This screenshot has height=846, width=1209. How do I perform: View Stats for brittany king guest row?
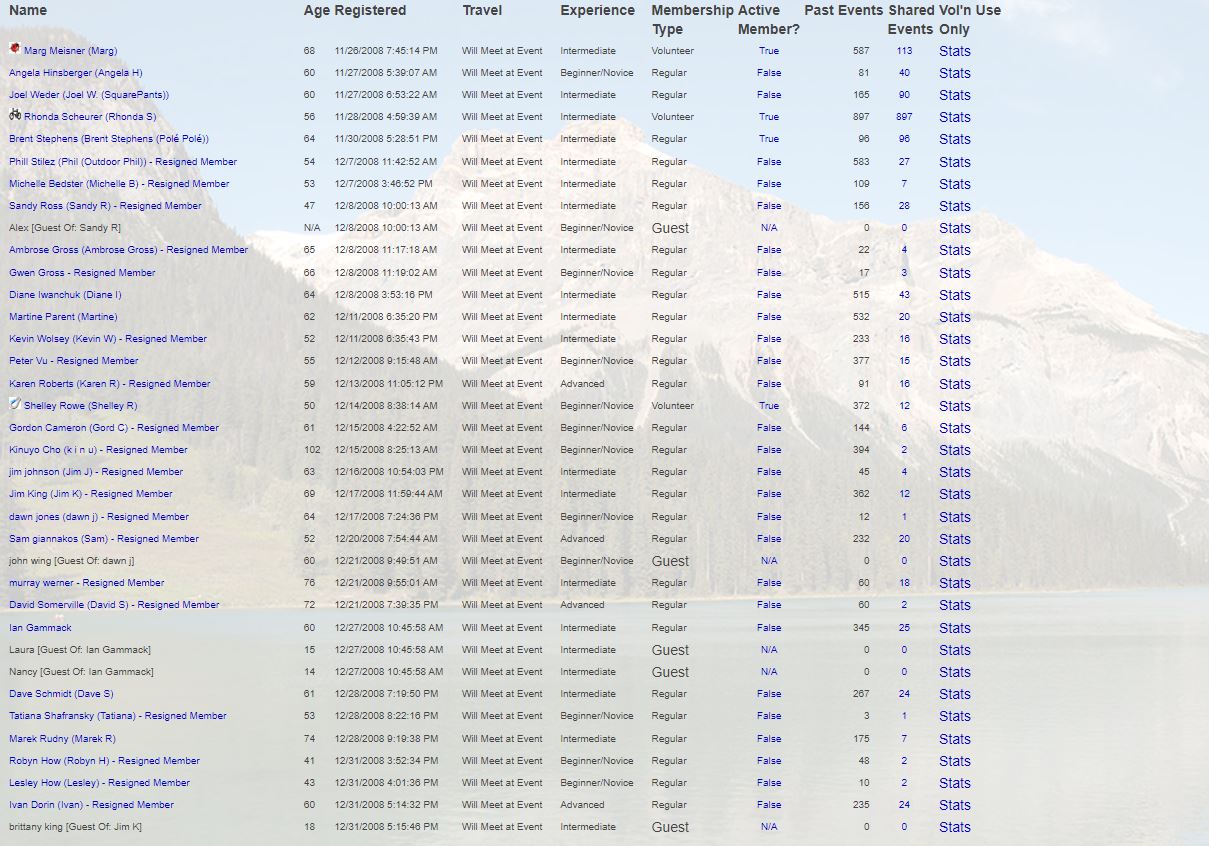click(x=954, y=827)
